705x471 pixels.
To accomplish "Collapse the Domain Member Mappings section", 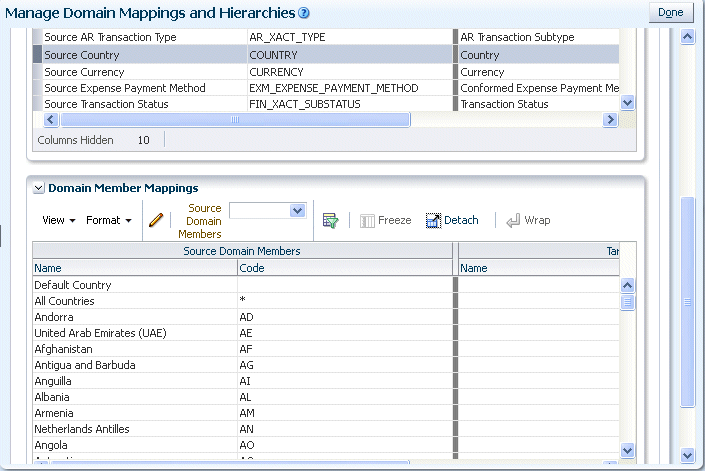I will (x=39, y=188).
